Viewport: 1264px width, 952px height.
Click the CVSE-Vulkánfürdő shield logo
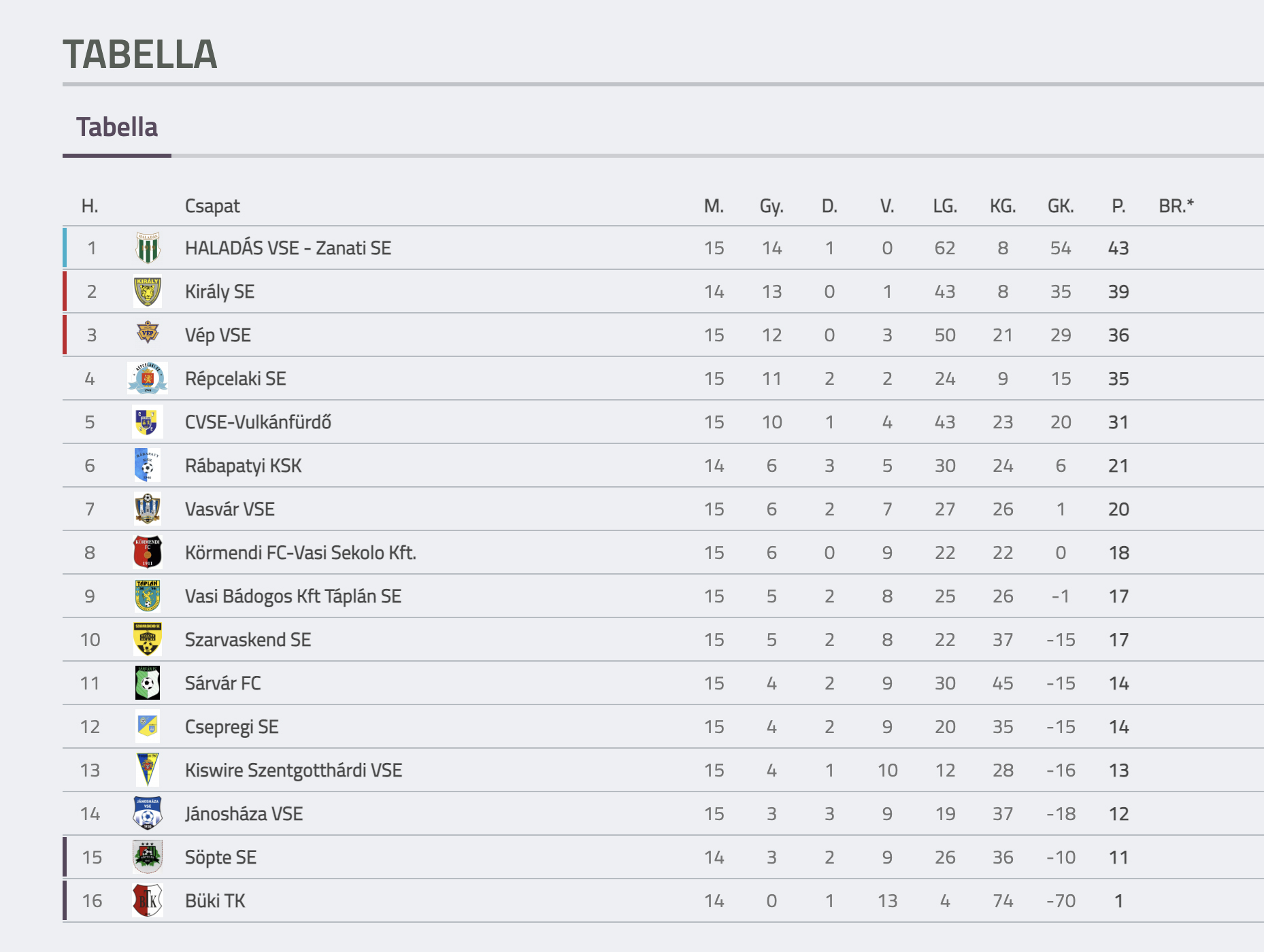148,422
